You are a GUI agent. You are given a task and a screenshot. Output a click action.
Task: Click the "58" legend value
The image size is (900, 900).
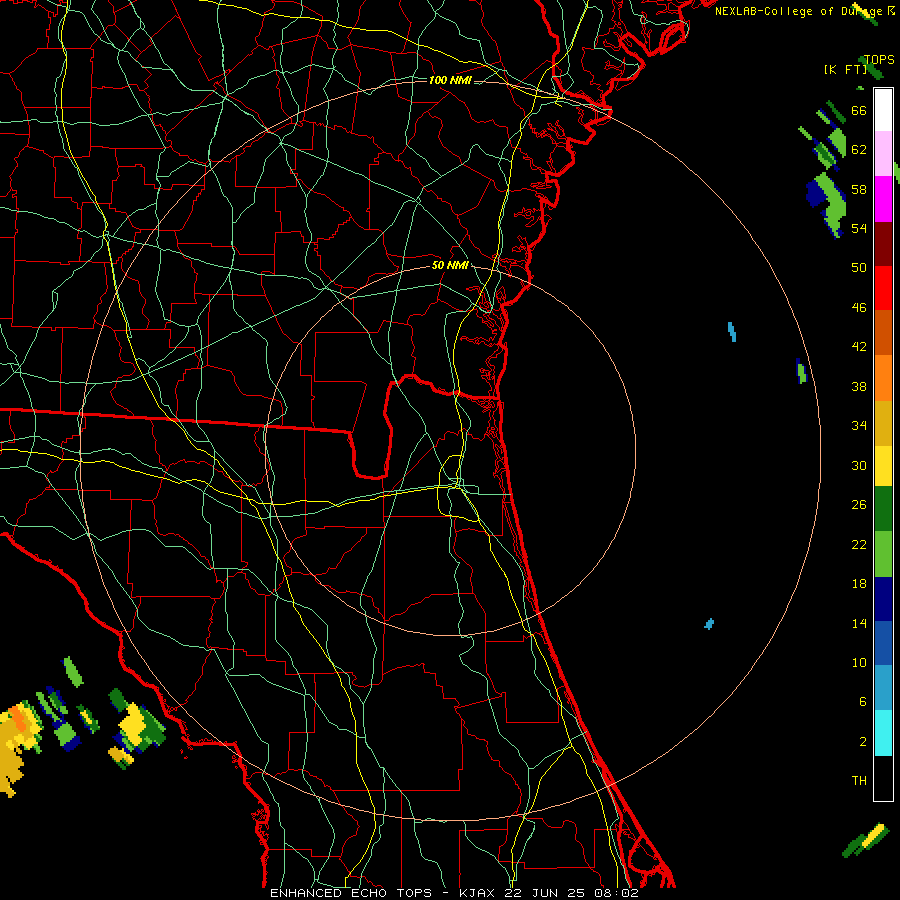click(859, 189)
